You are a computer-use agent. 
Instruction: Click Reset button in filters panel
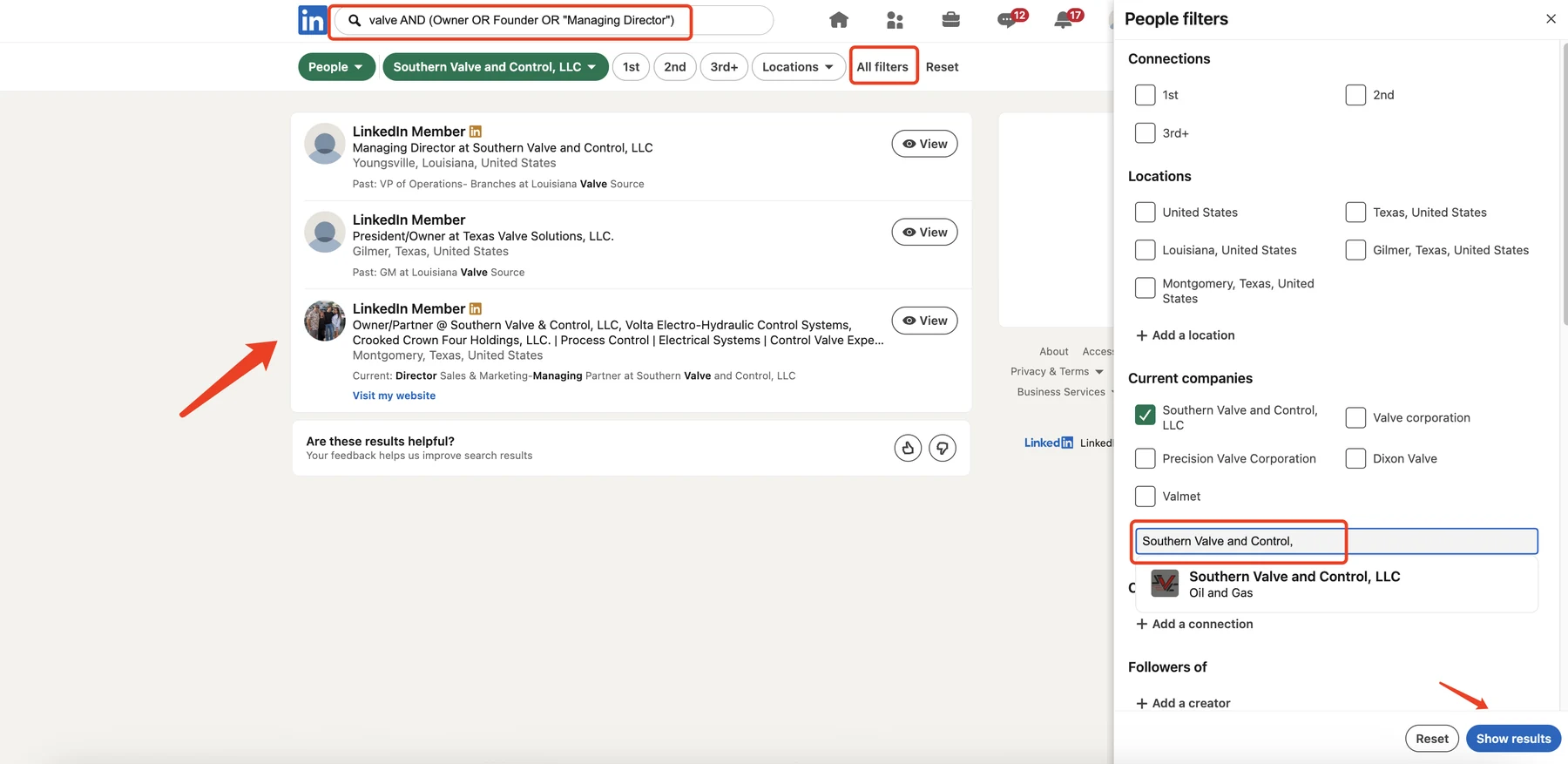tap(1431, 739)
